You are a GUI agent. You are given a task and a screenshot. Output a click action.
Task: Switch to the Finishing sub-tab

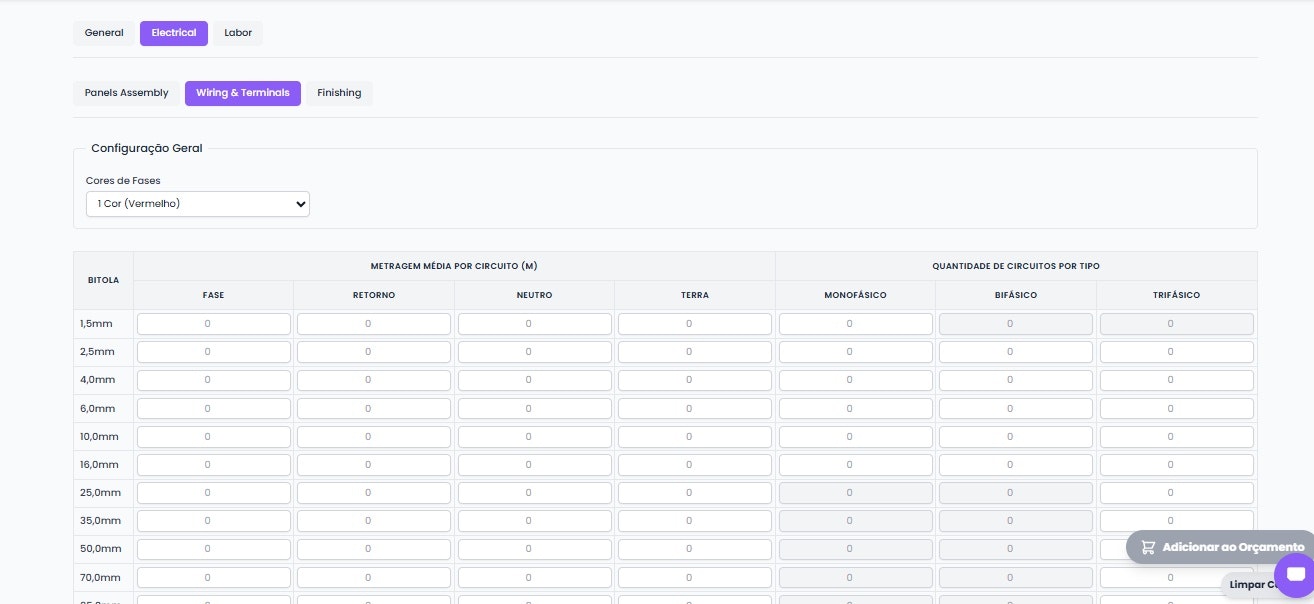tap(339, 93)
